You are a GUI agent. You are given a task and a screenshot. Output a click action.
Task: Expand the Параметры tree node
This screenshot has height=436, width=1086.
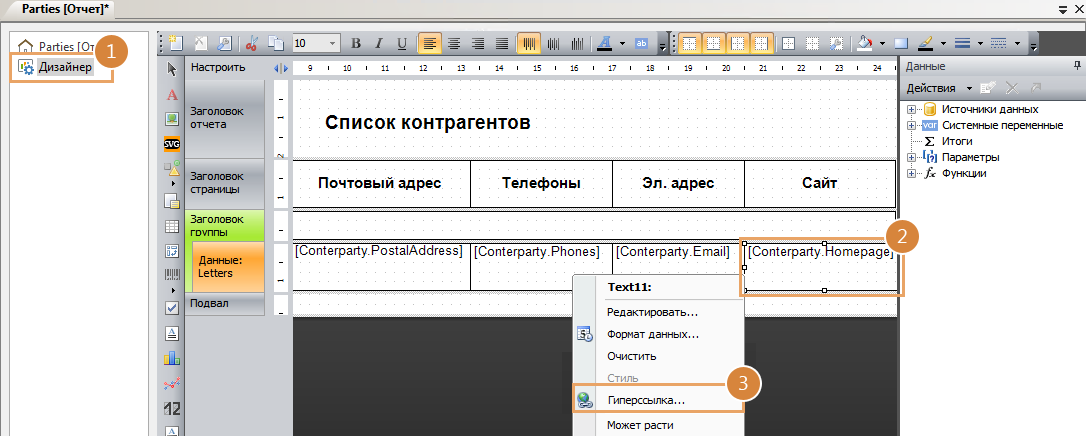[x=911, y=157]
